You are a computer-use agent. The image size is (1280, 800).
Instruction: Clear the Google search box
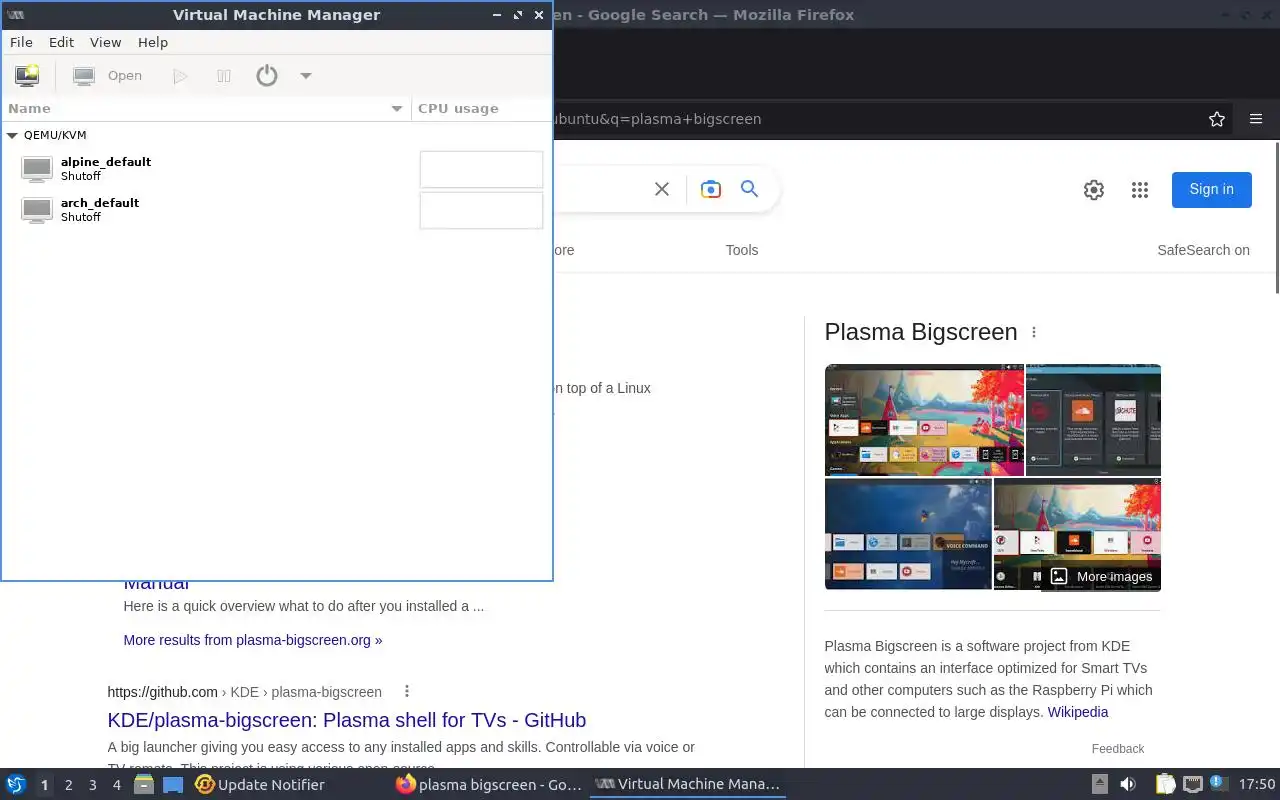(662, 189)
